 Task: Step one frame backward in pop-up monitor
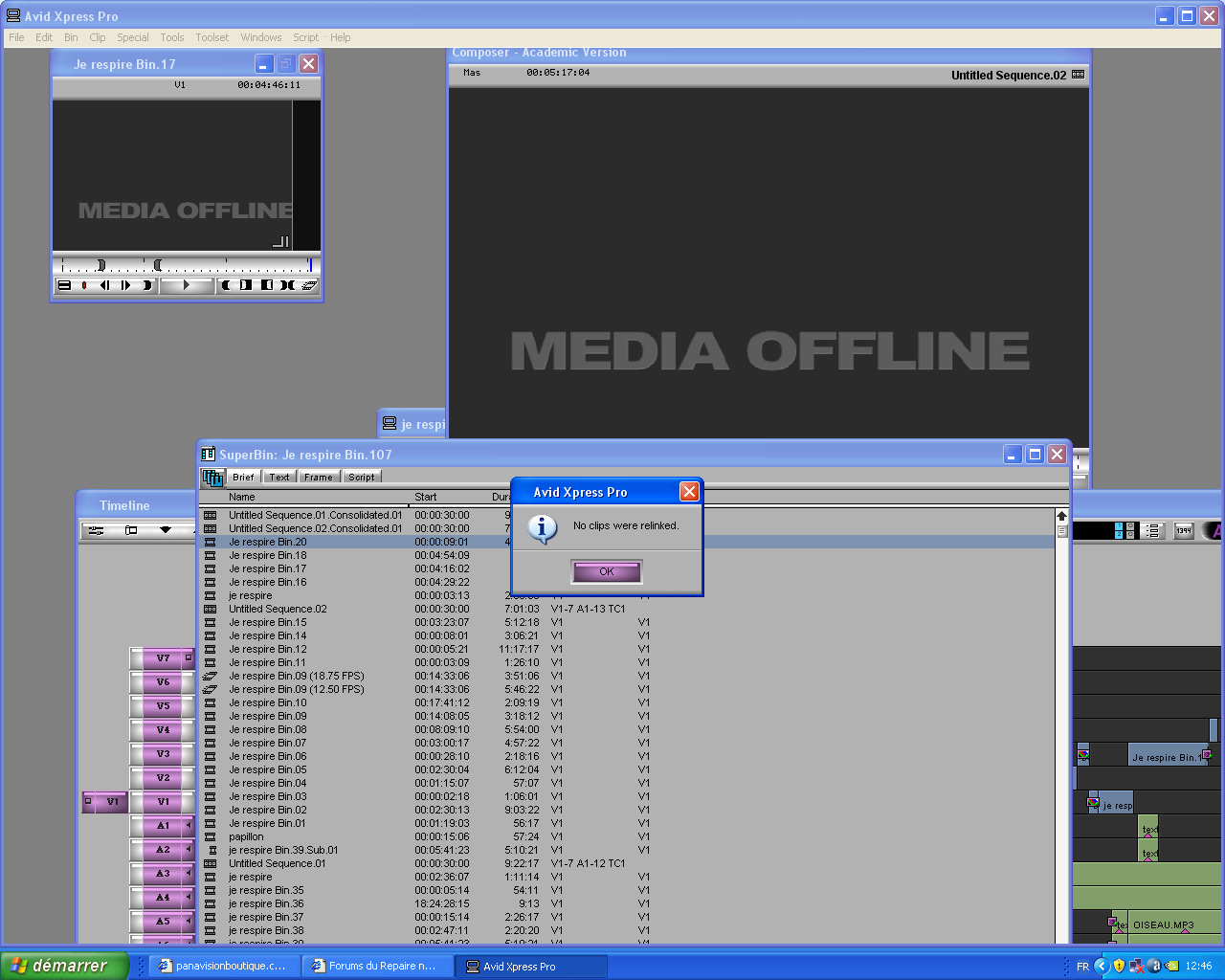coord(104,285)
